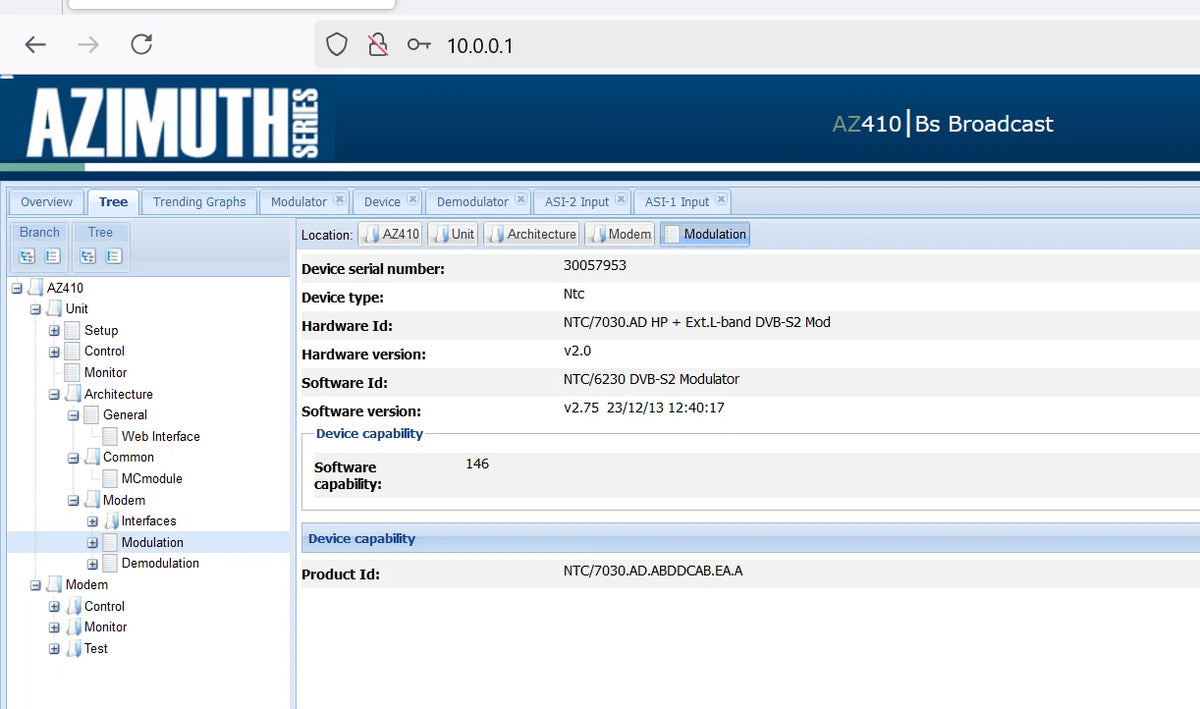Open the Overview tab

click(x=47, y=202)
